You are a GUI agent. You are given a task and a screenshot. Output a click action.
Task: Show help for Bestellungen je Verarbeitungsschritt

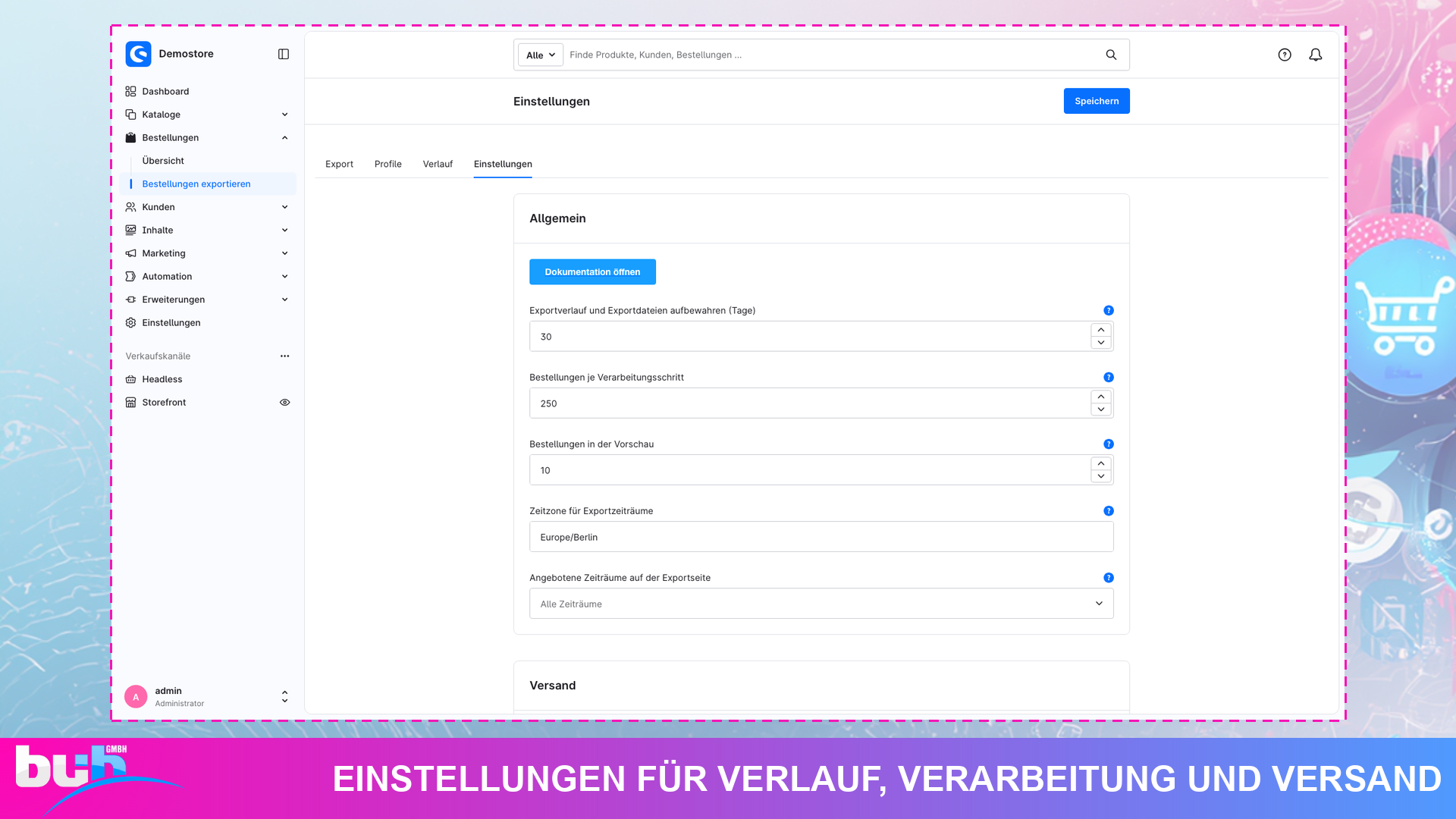(x=1109, y=377)
